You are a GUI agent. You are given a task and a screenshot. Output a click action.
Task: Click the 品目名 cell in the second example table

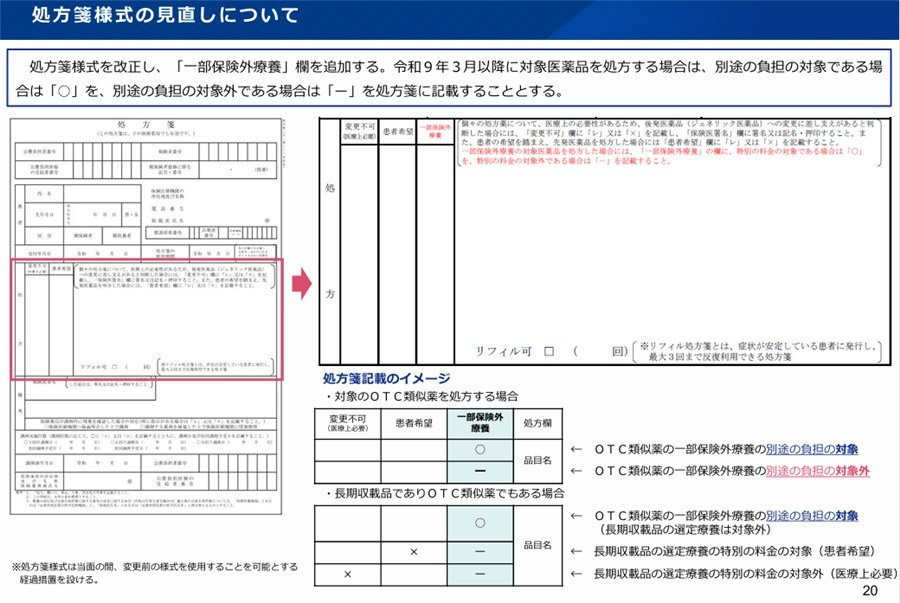(x=538, y=545)
